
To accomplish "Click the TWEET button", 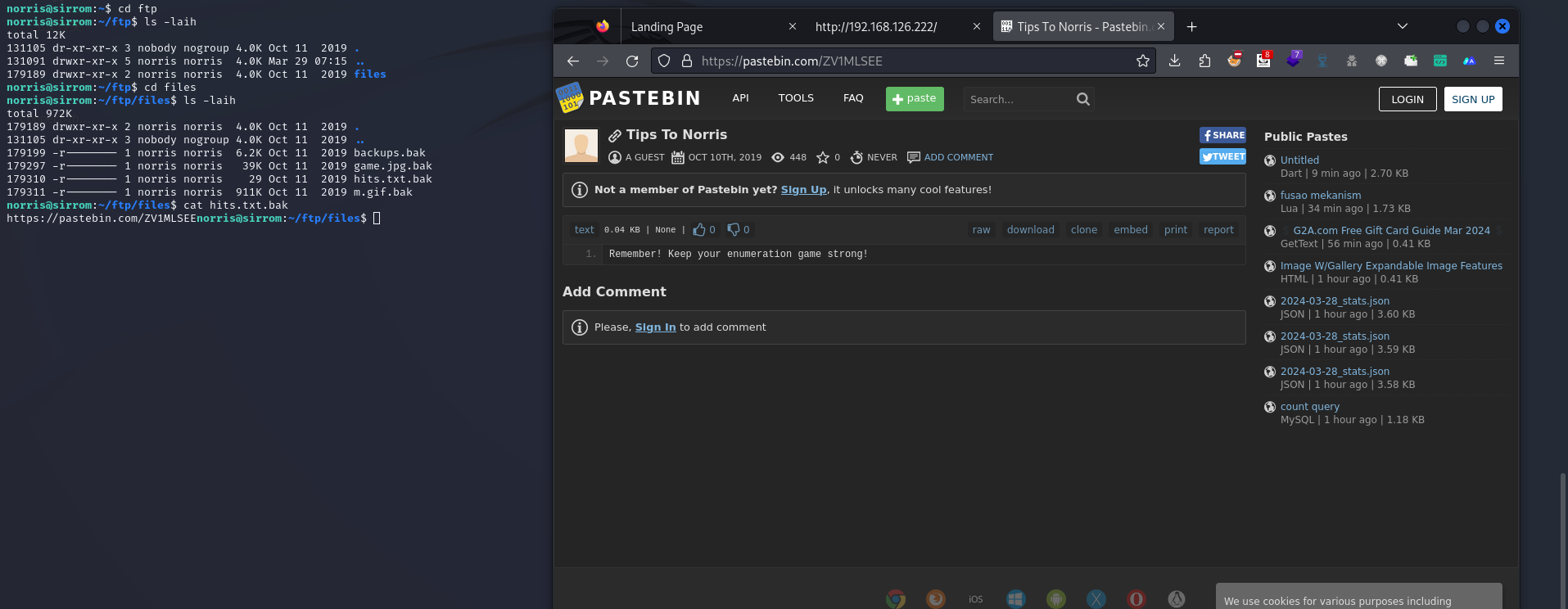I will 1222,156.
